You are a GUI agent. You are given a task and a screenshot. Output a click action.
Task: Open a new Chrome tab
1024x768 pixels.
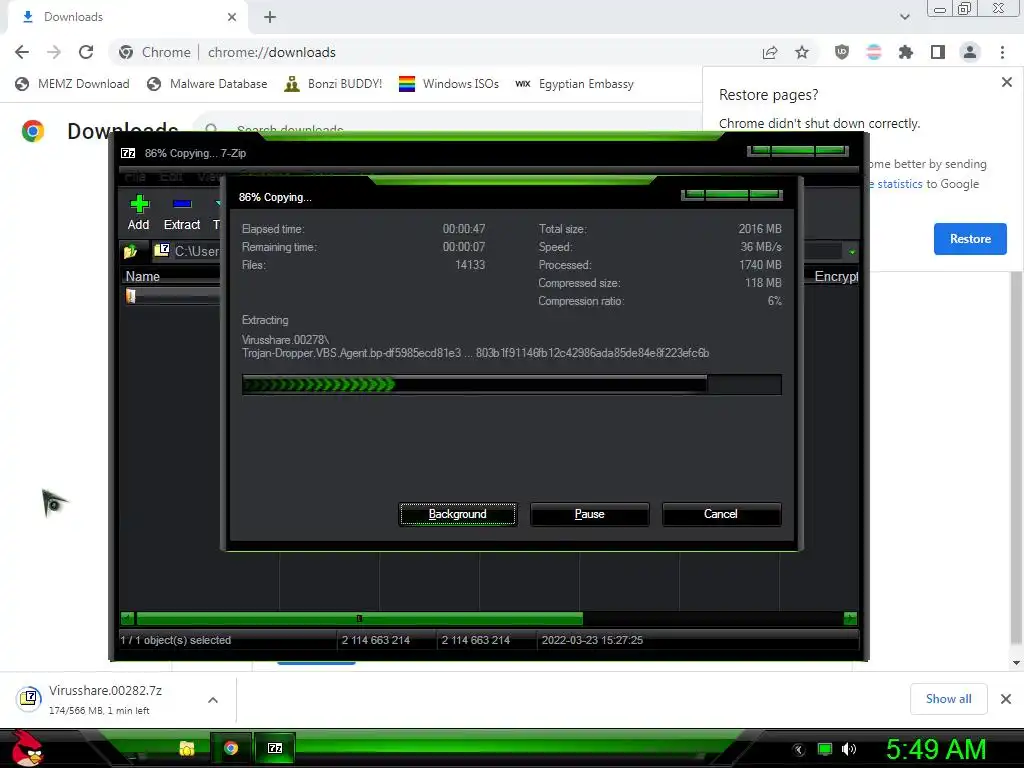click(x=270, y=17)
